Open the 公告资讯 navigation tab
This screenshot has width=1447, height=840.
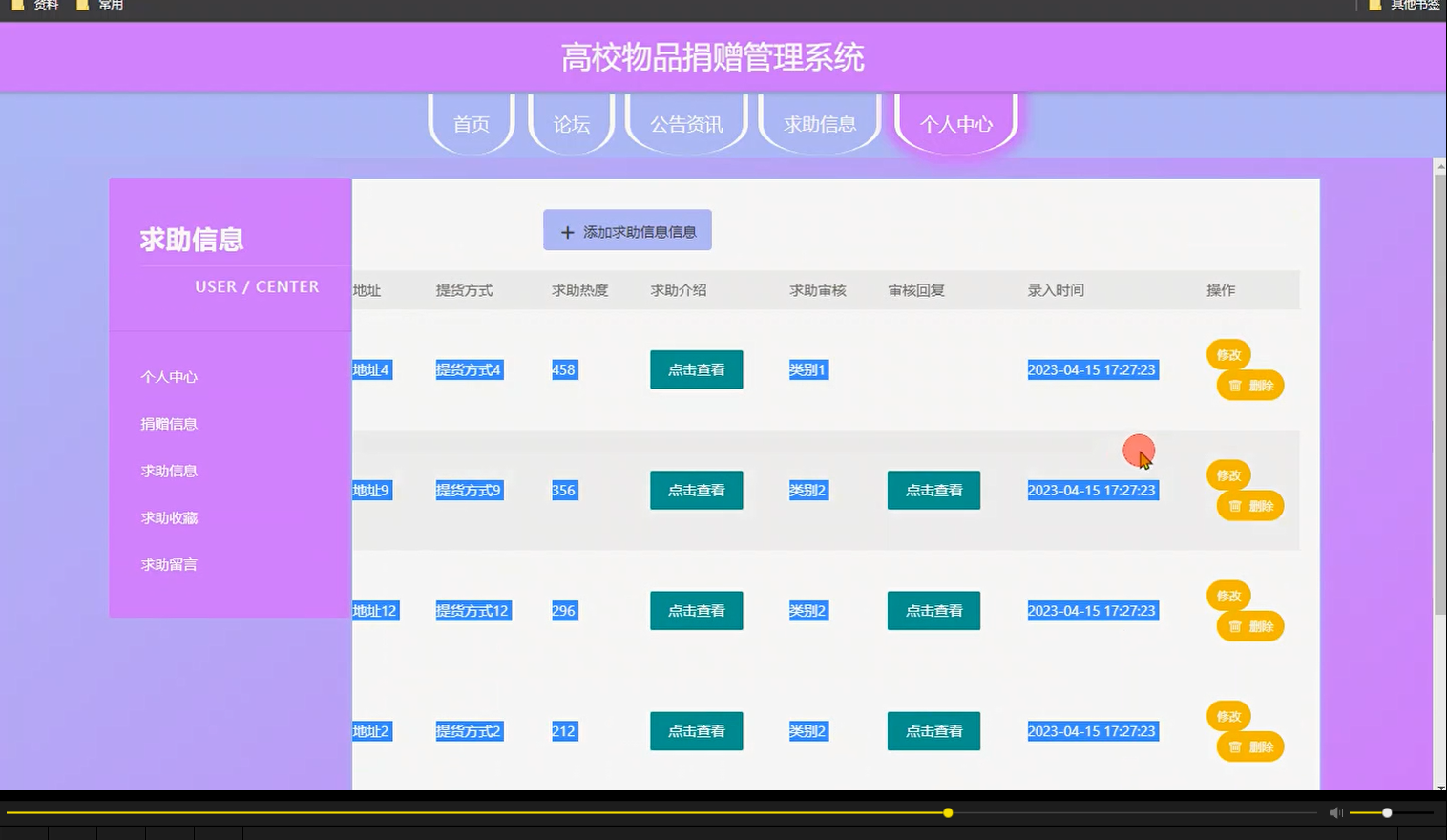(685, 123)
